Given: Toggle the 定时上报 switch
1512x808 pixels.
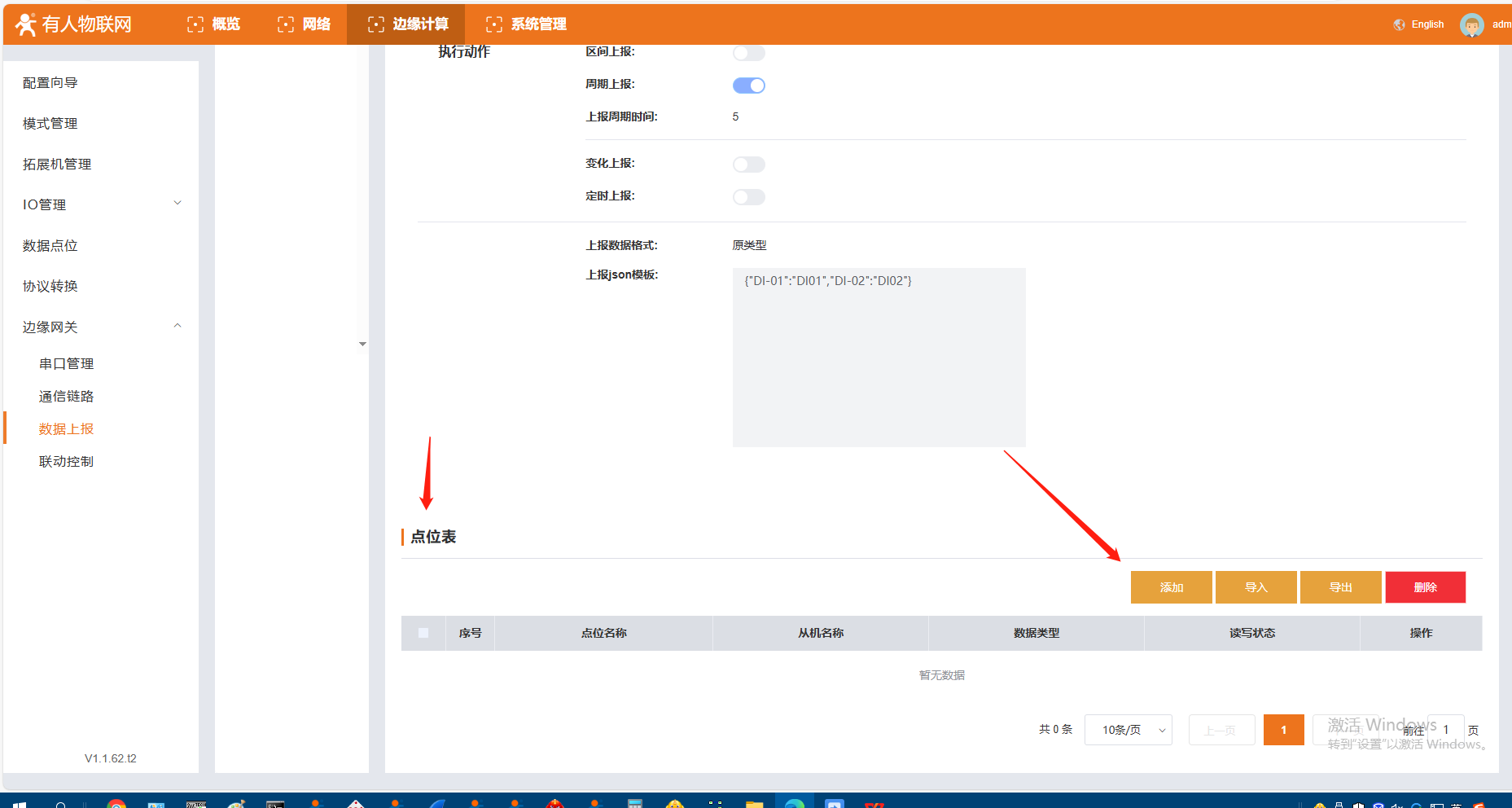Looking at the screenshot, I should (x=748, y=197).
